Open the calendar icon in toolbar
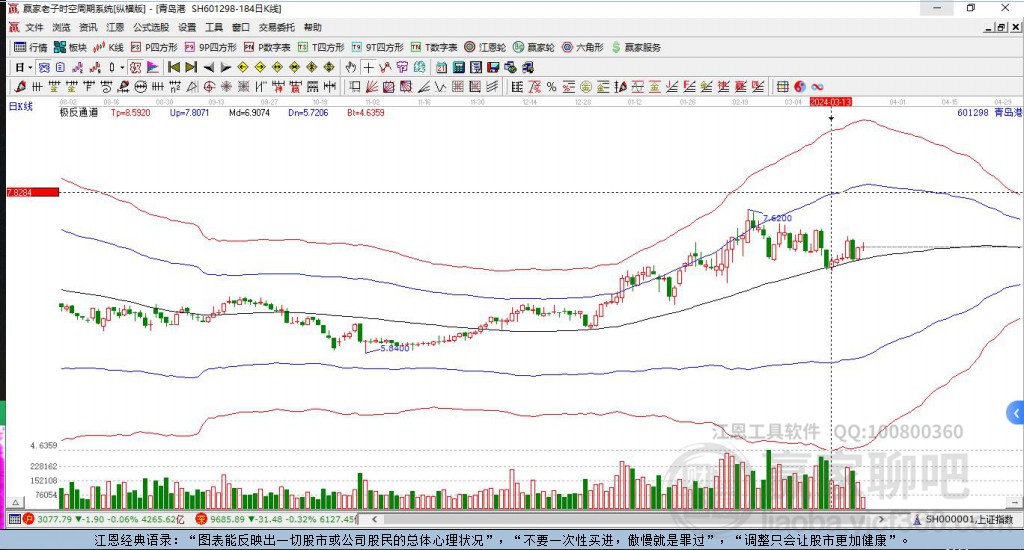Image resolution: width=1024 pixels, height=550 pixels. [441, 67]
